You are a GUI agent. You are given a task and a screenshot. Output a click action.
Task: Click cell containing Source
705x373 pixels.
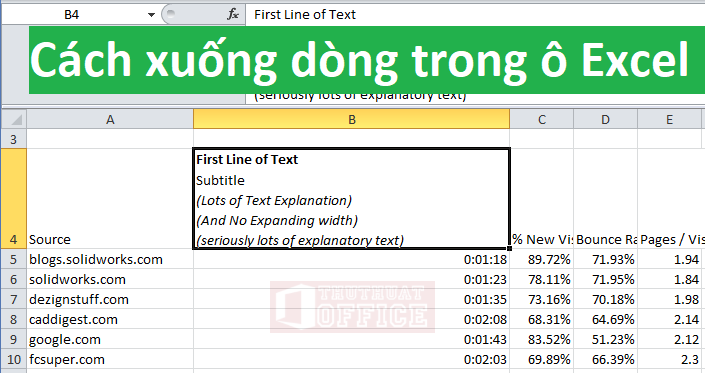click(x=110, y=199)
